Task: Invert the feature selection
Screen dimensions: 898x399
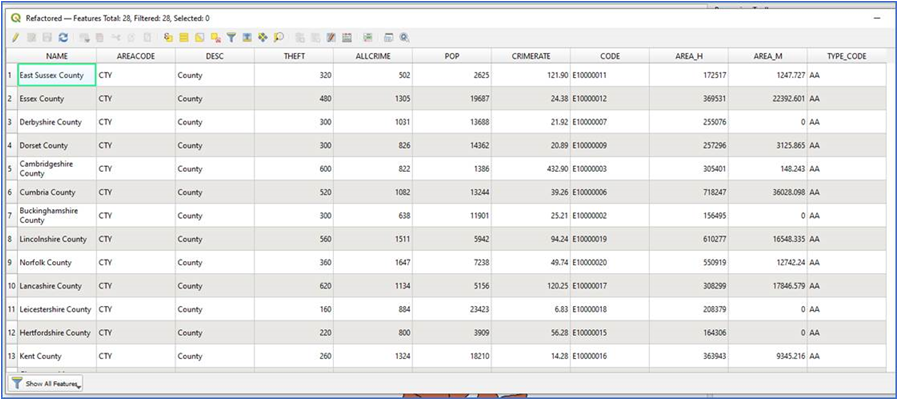Action: tap(199, 38)
